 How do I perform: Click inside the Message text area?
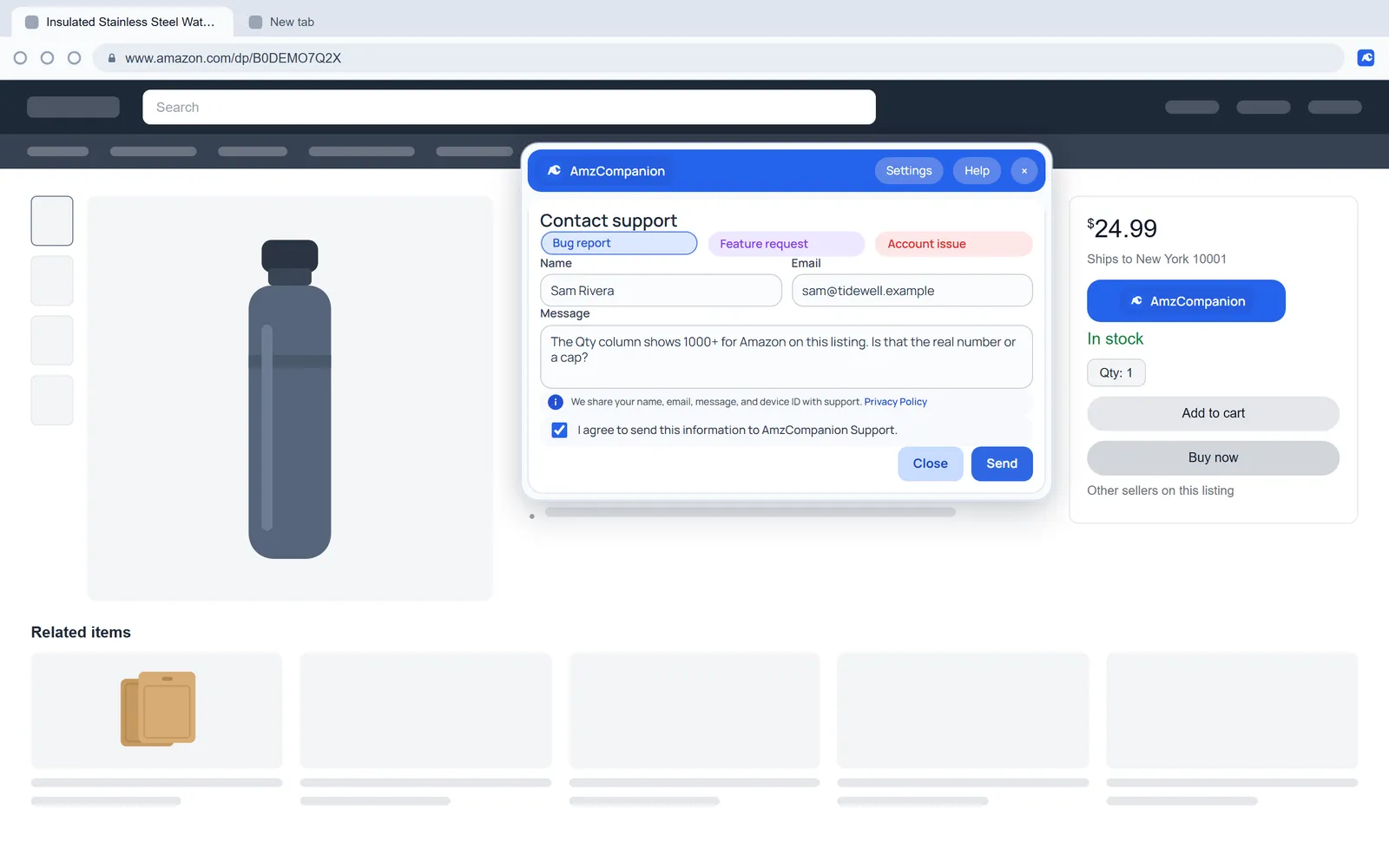coord(787,357)
